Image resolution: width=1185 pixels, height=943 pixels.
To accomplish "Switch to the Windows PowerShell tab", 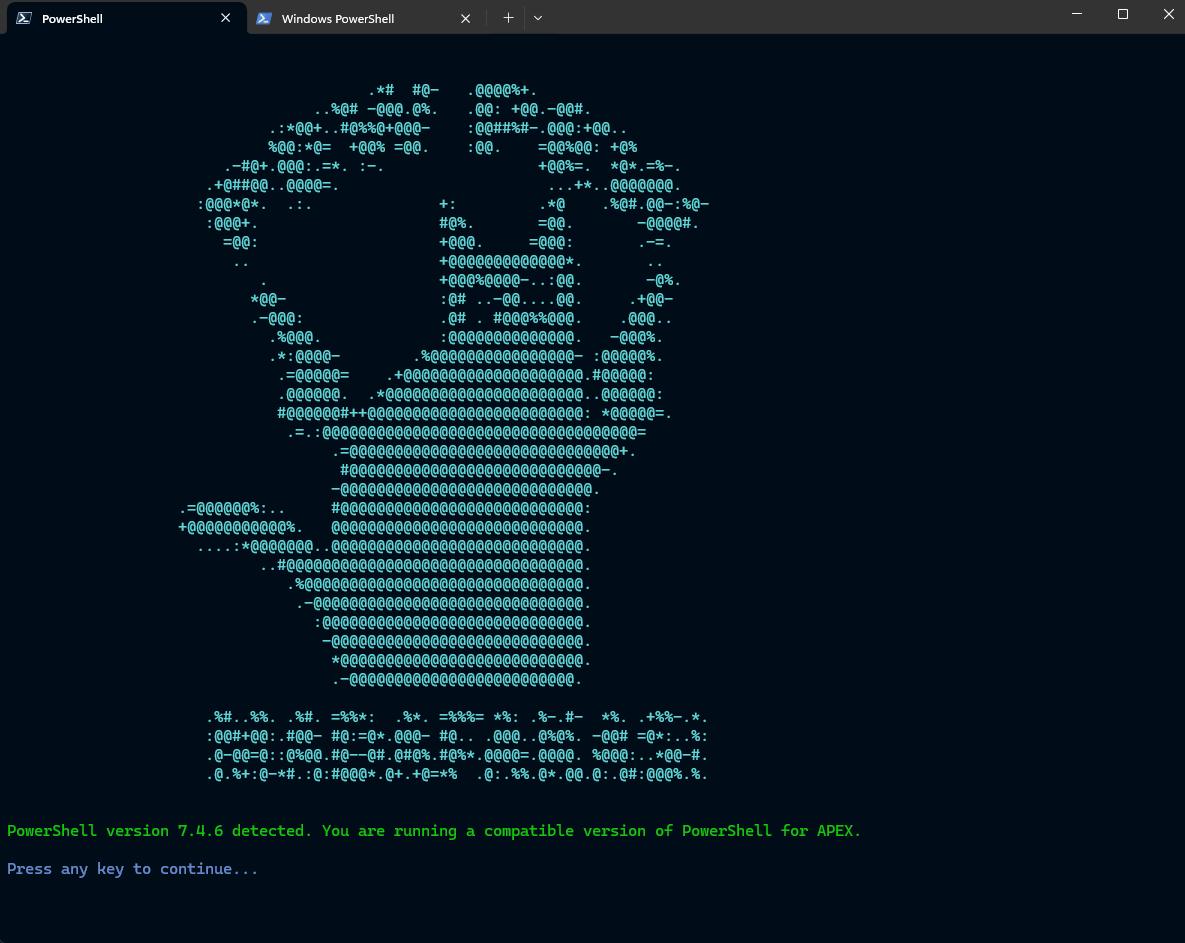I will [366, 18].
